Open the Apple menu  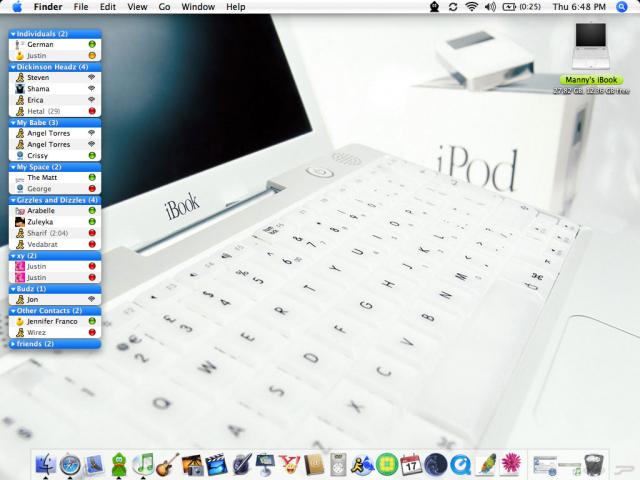[x=18, y=7]
